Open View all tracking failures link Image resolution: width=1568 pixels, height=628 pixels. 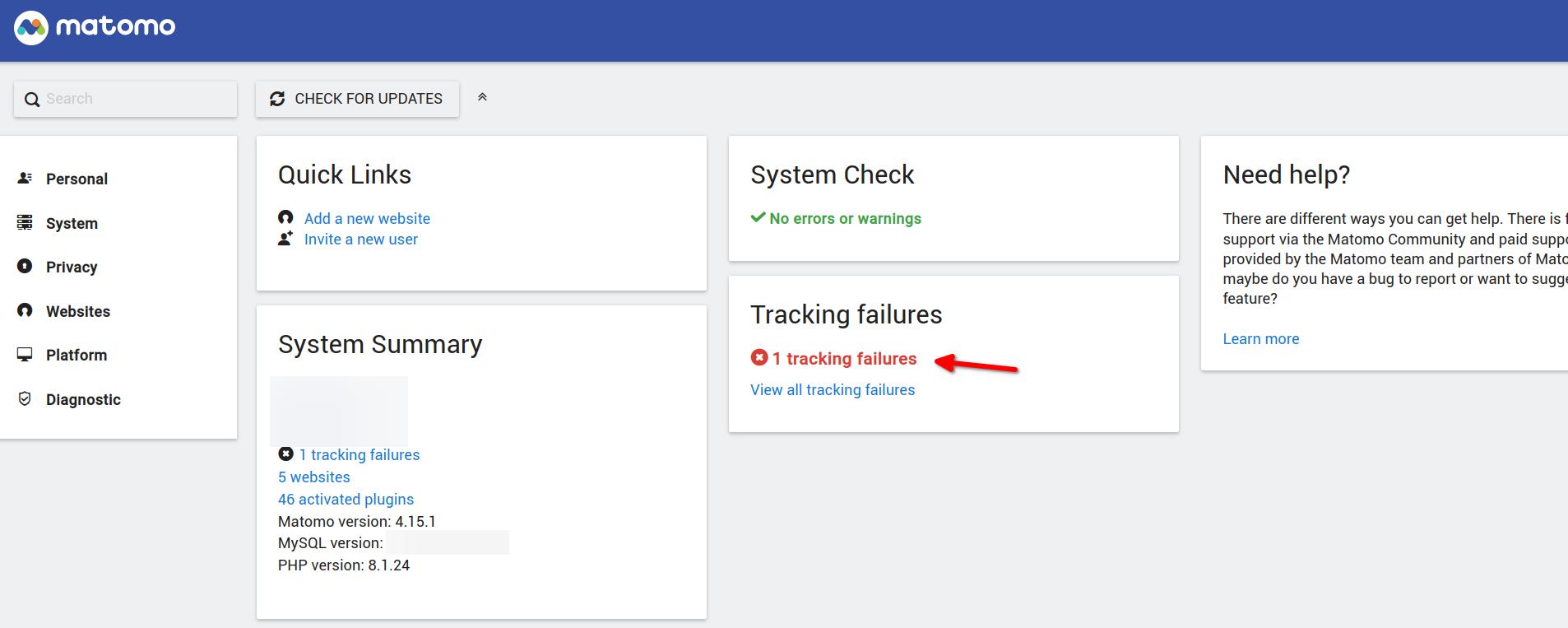tap(832, 389)
